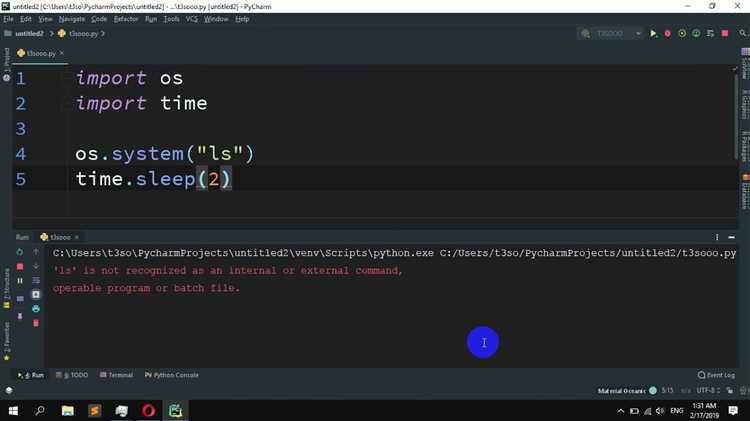Click the UTF-8 encoding selector
This screenshot has width=750, height=421.
[x=708, y=391]
